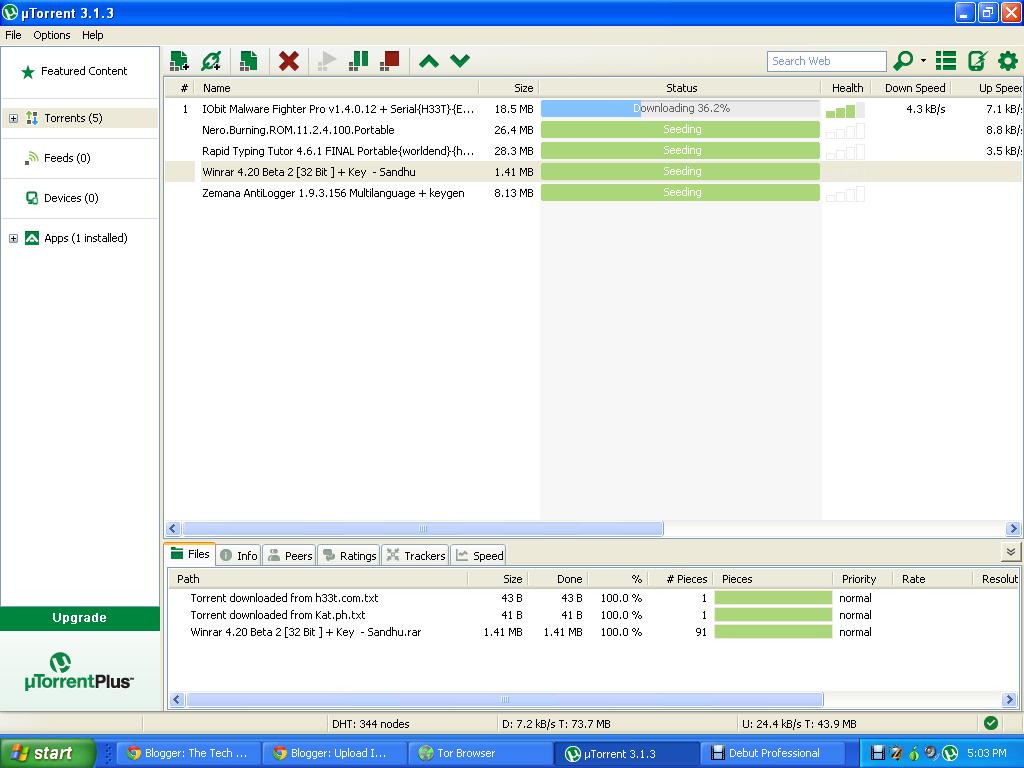Open the Windows start button
The image size is (1024, 768).
[x=47, y=753]
